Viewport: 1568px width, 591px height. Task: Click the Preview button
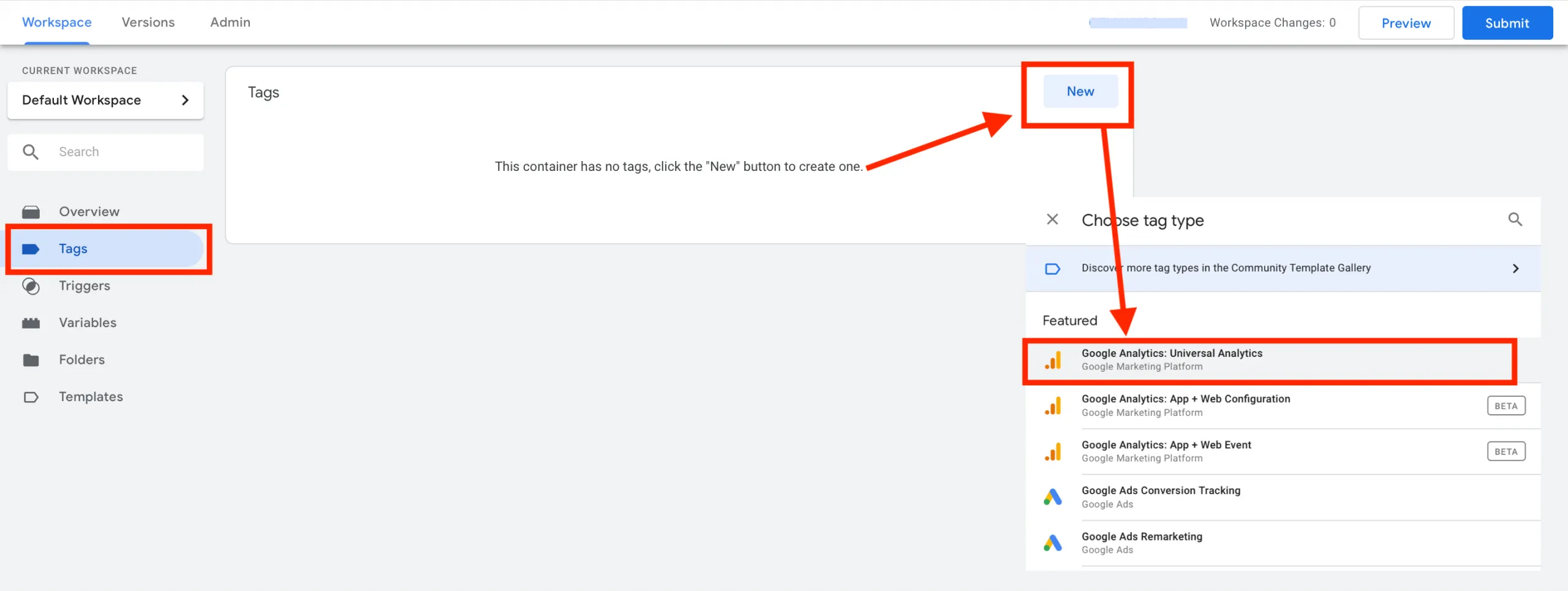tap(1406, 23)
